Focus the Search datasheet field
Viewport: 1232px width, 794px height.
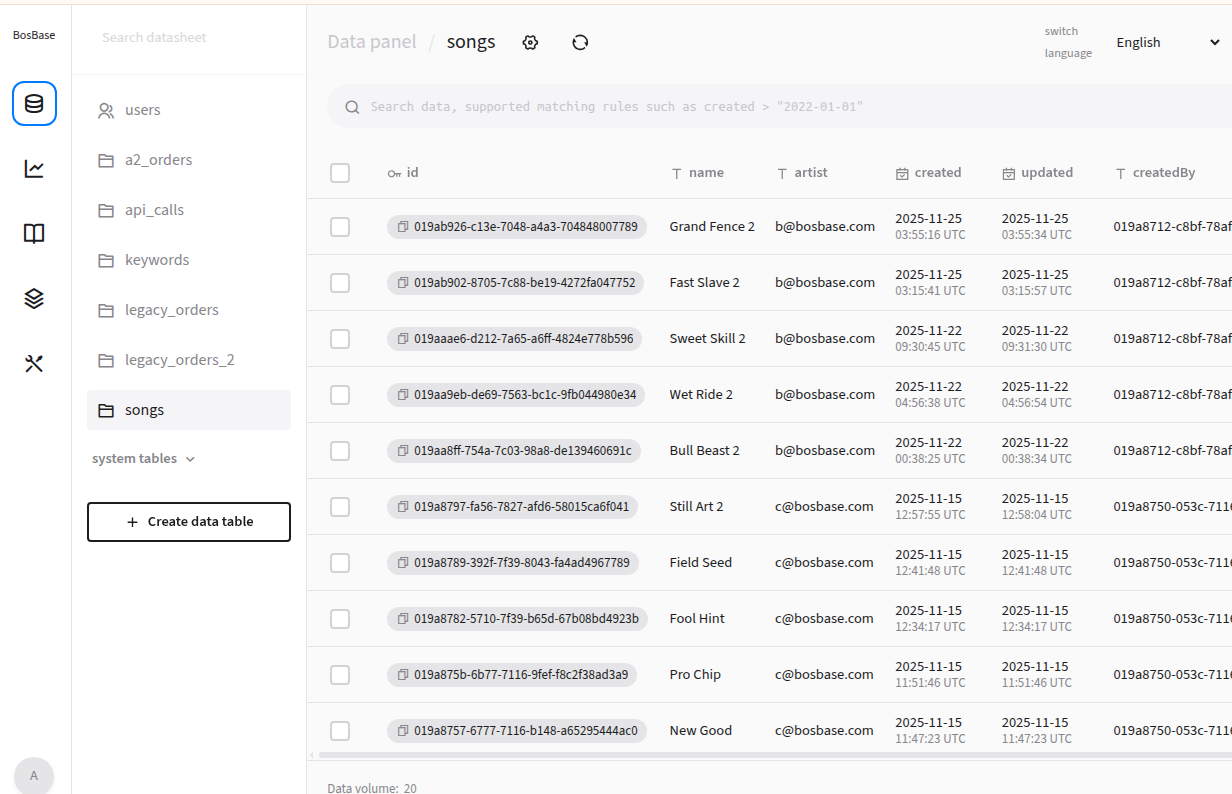click(189, 37)
